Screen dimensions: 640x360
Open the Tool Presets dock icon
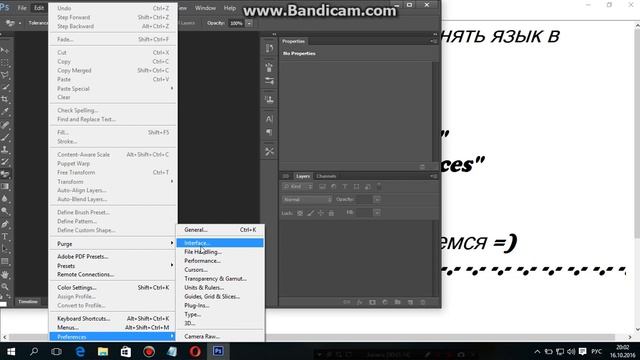(x=269, y=151)
